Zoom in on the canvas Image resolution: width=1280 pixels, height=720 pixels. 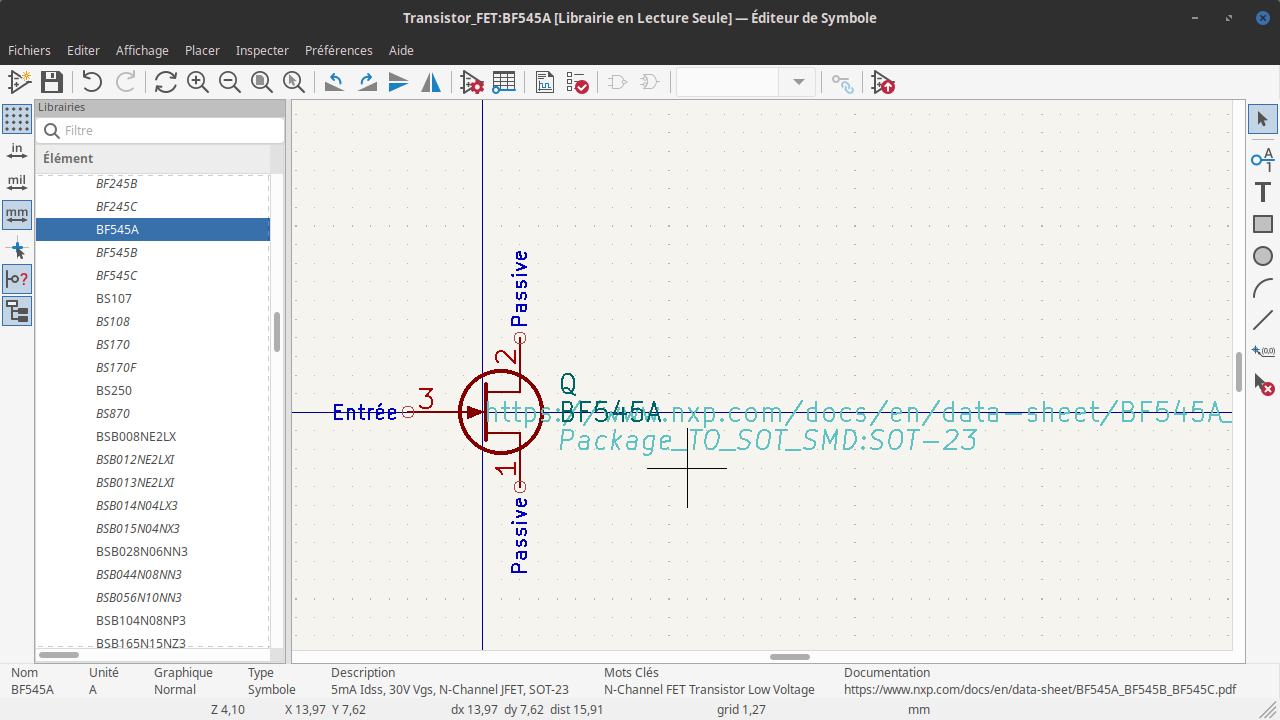pos(198,82)
